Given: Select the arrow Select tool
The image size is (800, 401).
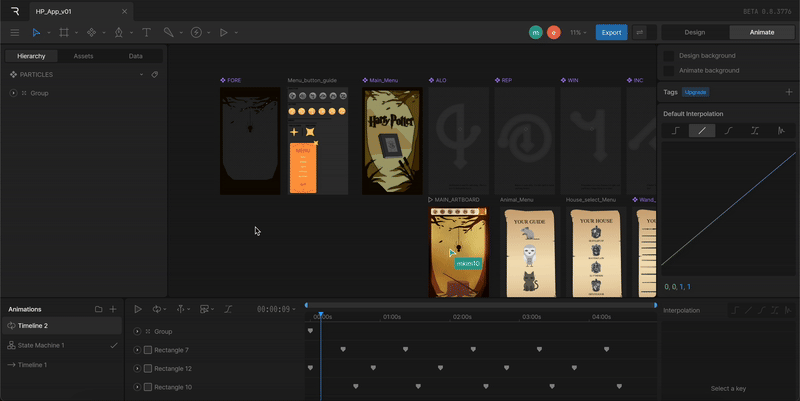Looking at the screenshot, I should 36,33.
